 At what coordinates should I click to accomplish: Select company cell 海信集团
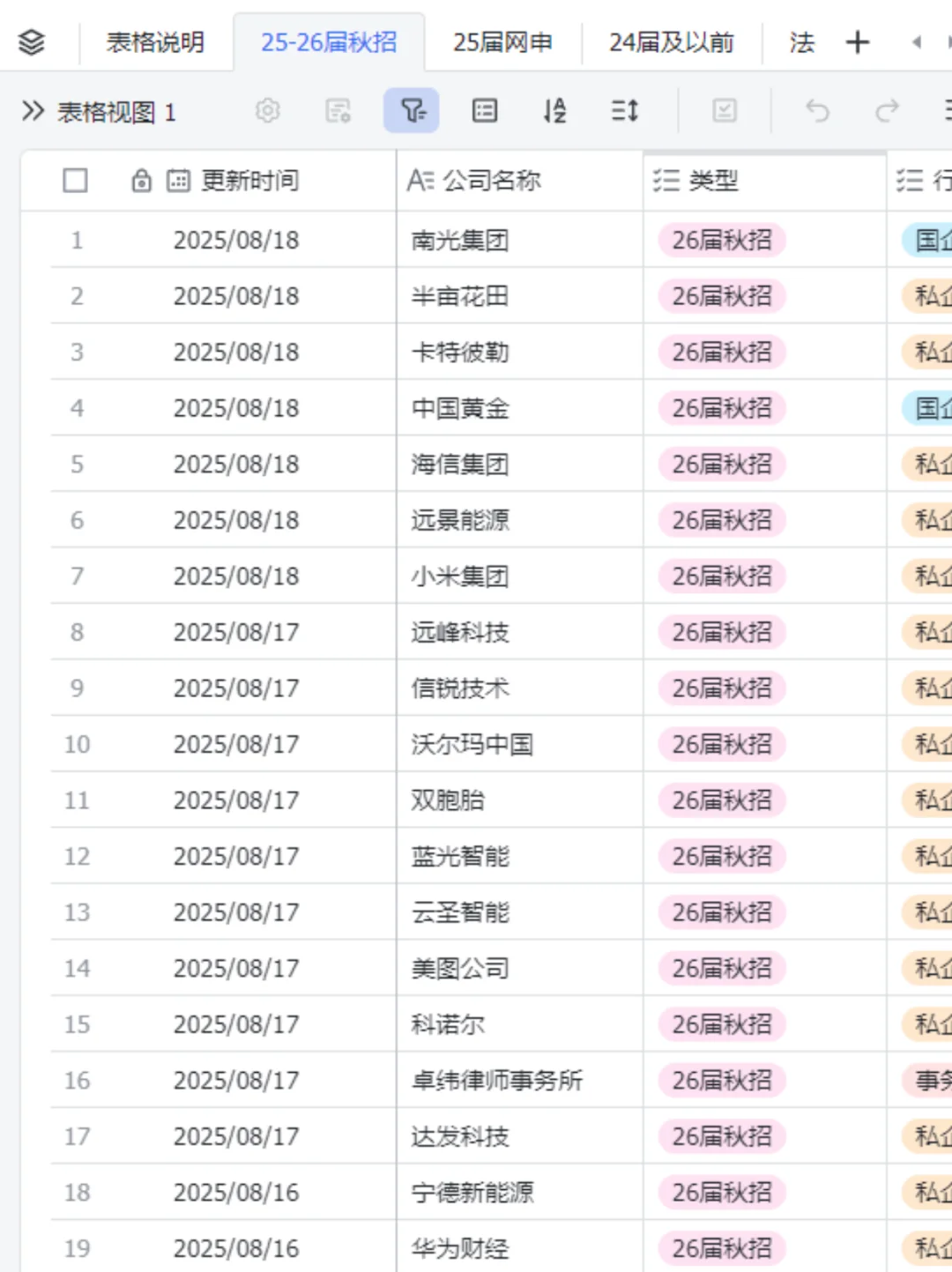point(520,464)
